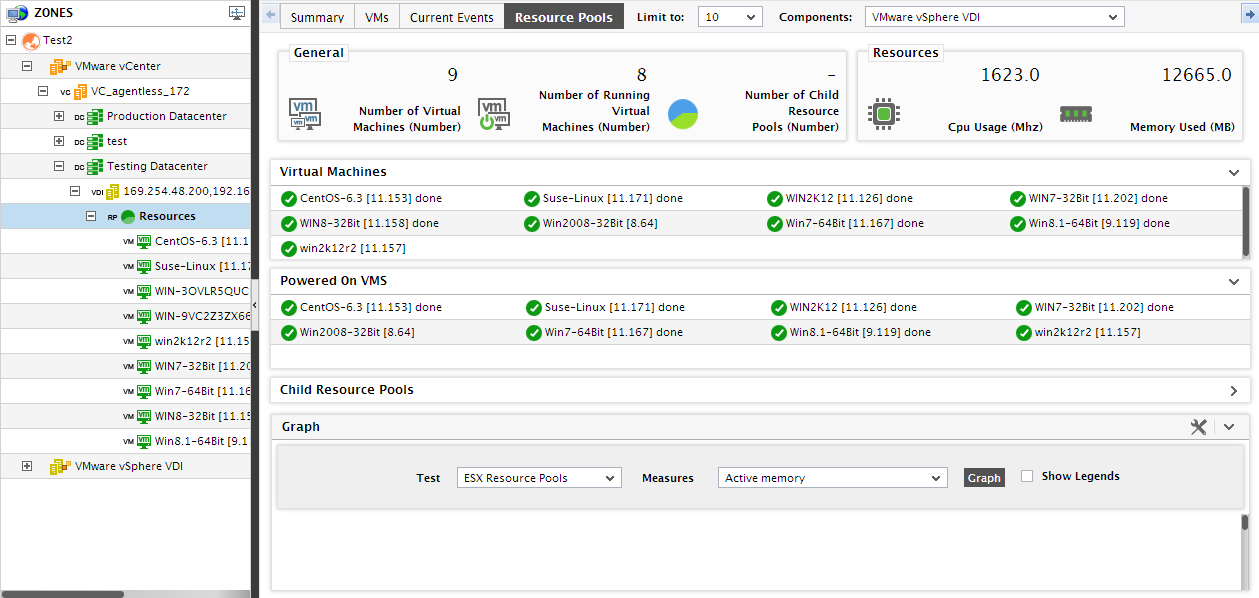The width and height of the screenshot is (1259, 598).
Task: Select Win8.1-64Bit in the zones tree
Action: coord(202,441)
